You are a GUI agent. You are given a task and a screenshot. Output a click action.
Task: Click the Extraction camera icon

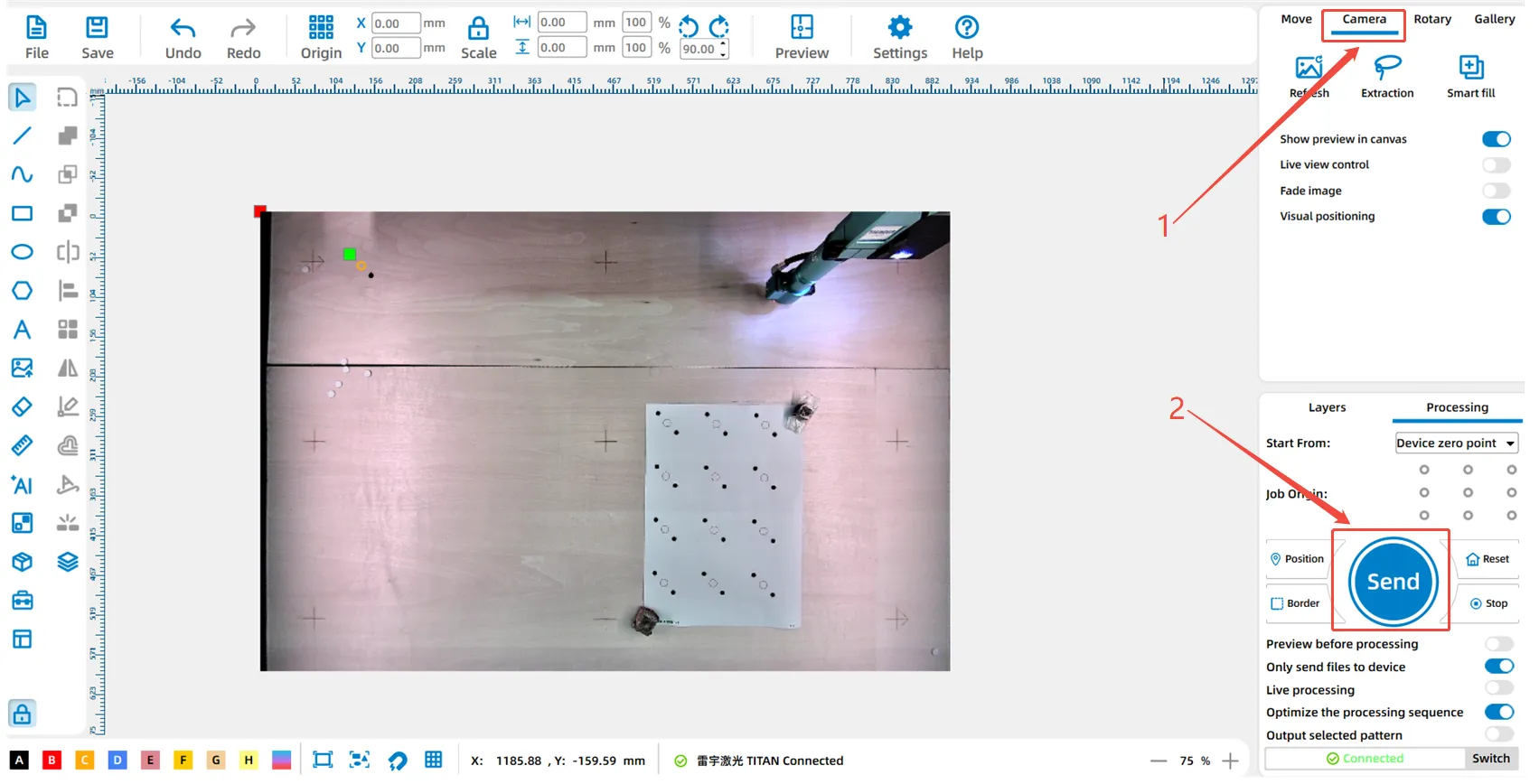(1386, 69)
